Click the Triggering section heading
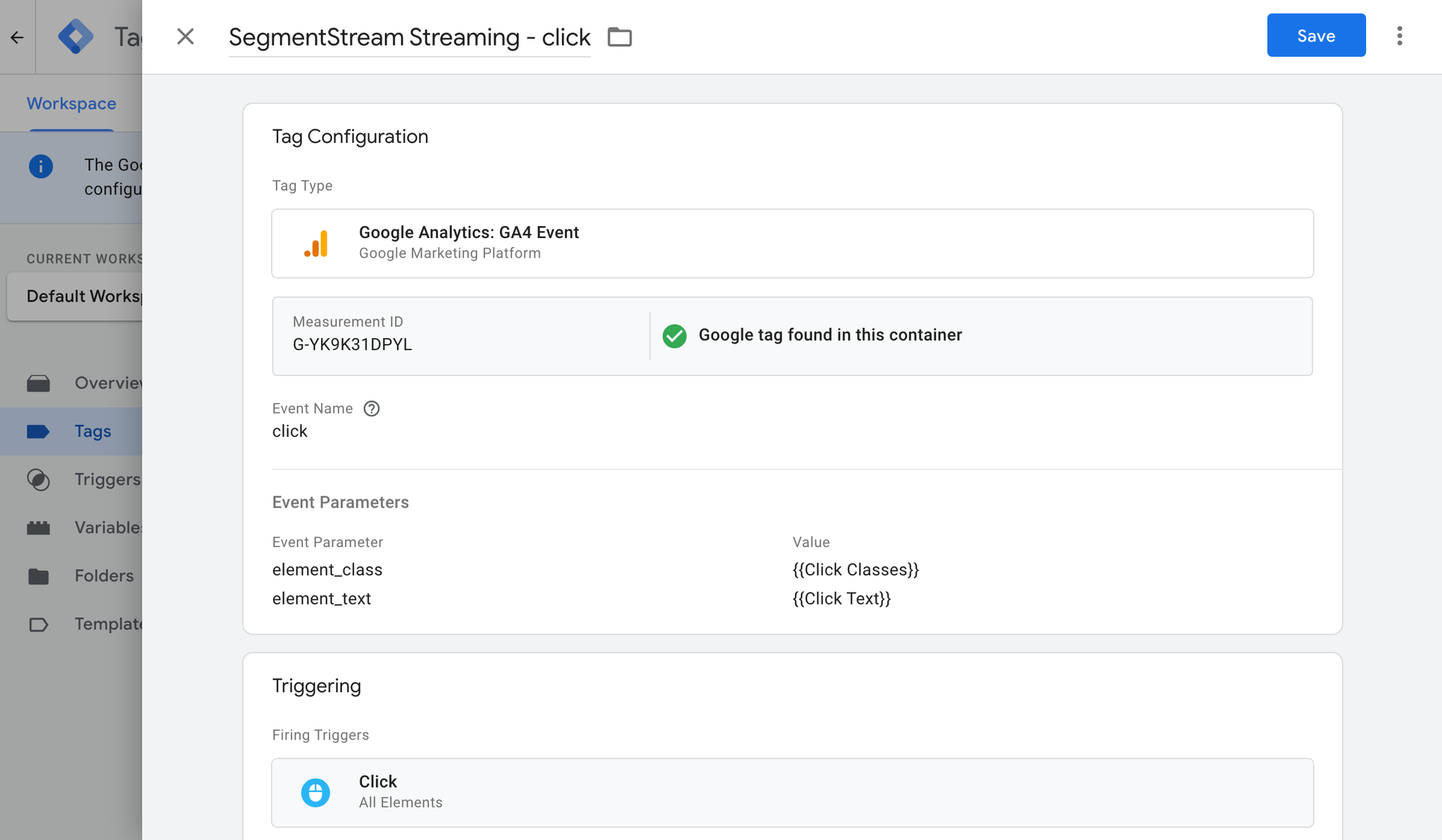 pos(317,686)
